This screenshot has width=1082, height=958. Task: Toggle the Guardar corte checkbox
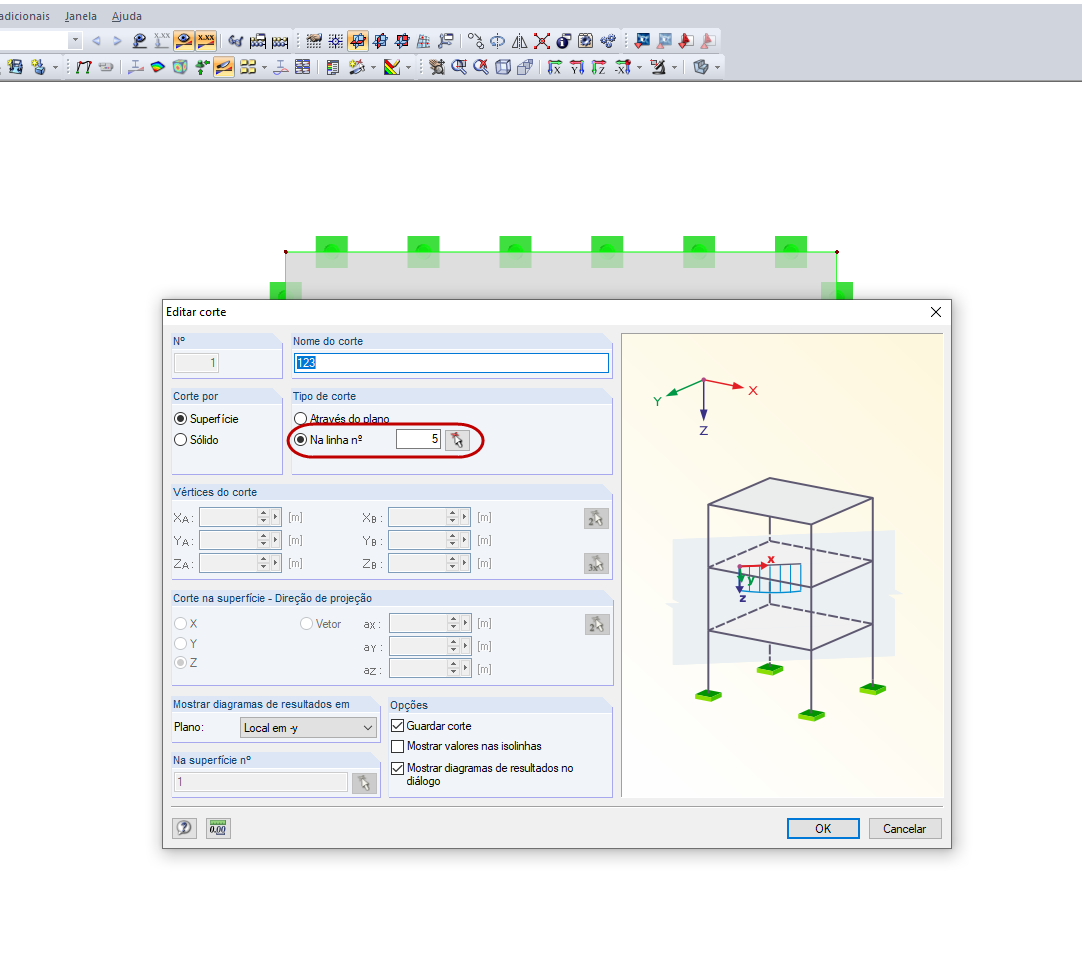(x=397, y=725)
